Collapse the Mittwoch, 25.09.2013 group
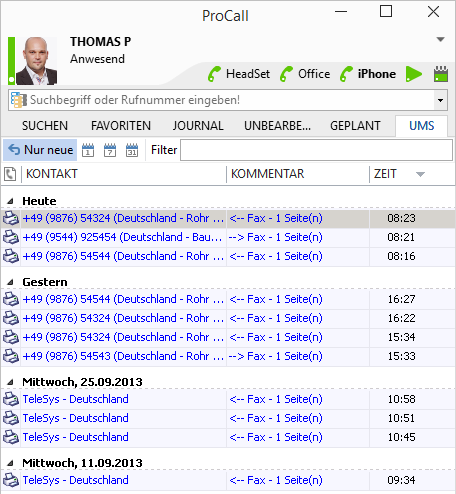This screenshot has height=494, width=456. click(x=10, y=382)
